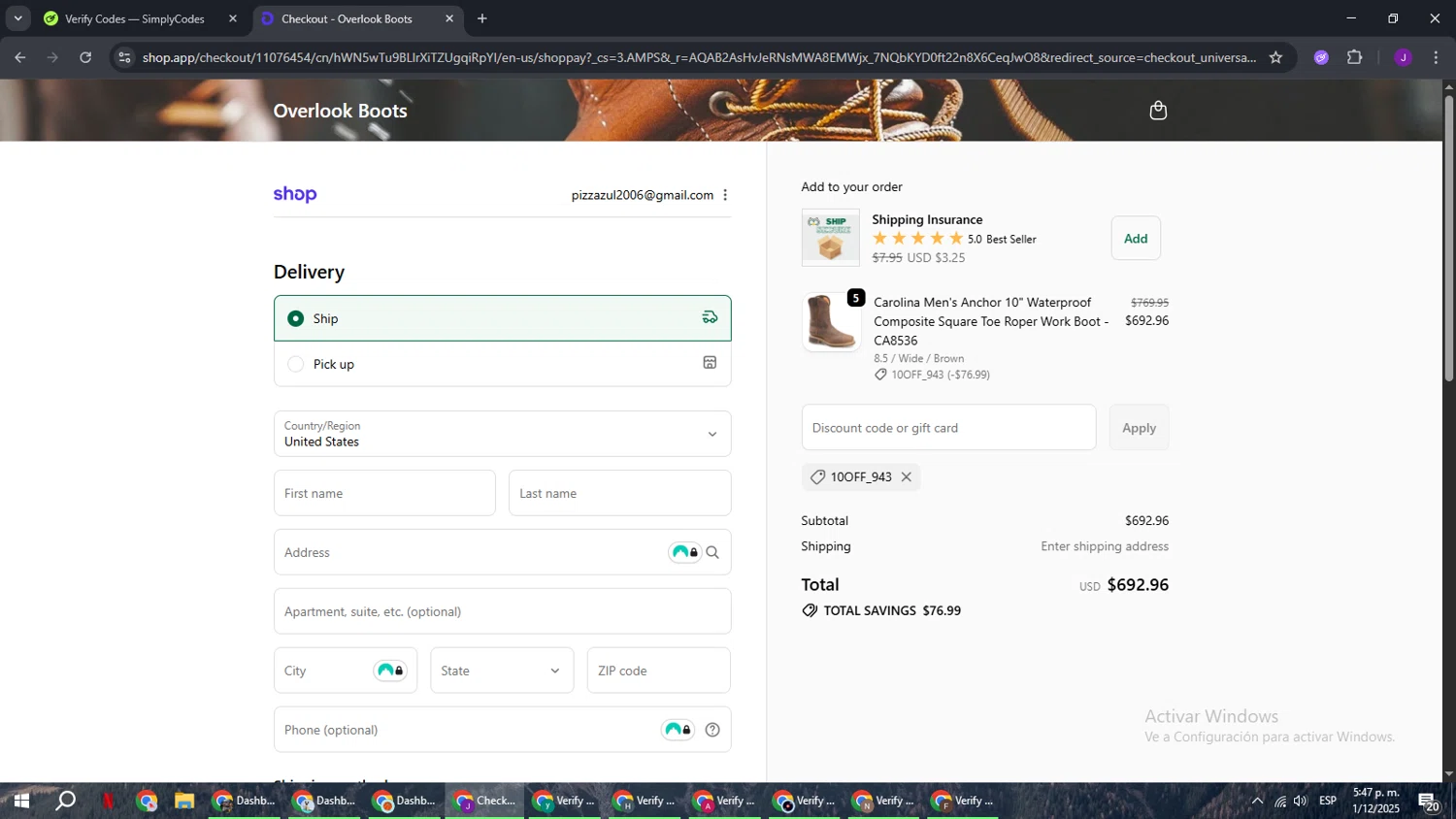Bookmark this page with star icon
Image resolution: width=1456 pixels, height=819 pixels.
(1275, 57)
